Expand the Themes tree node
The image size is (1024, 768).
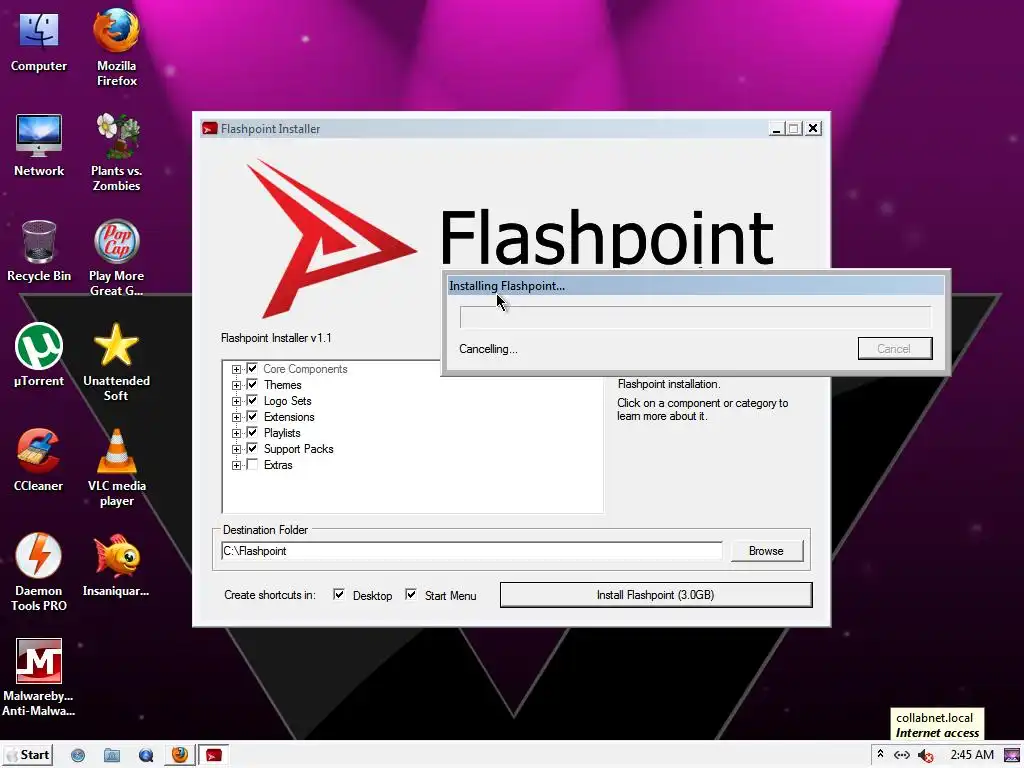click(236, 385)
